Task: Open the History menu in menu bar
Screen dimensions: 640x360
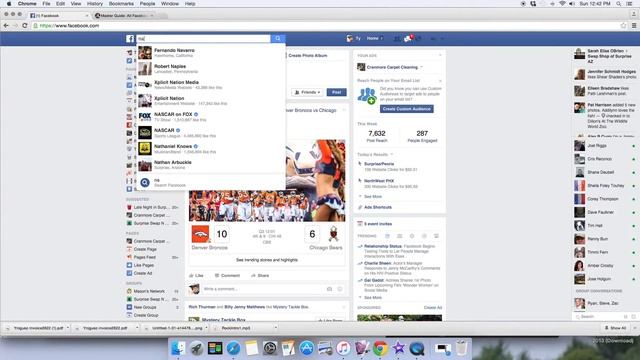Action: pyautogui.click(x=95, y=4)
